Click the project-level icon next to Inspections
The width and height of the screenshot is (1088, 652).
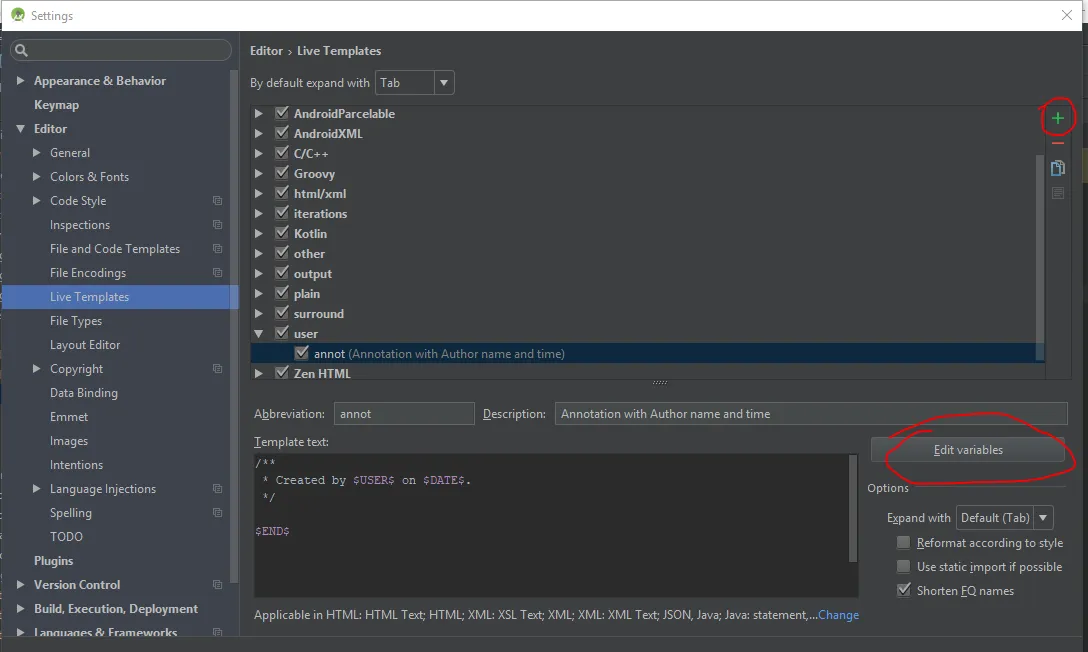click(217, 225)
